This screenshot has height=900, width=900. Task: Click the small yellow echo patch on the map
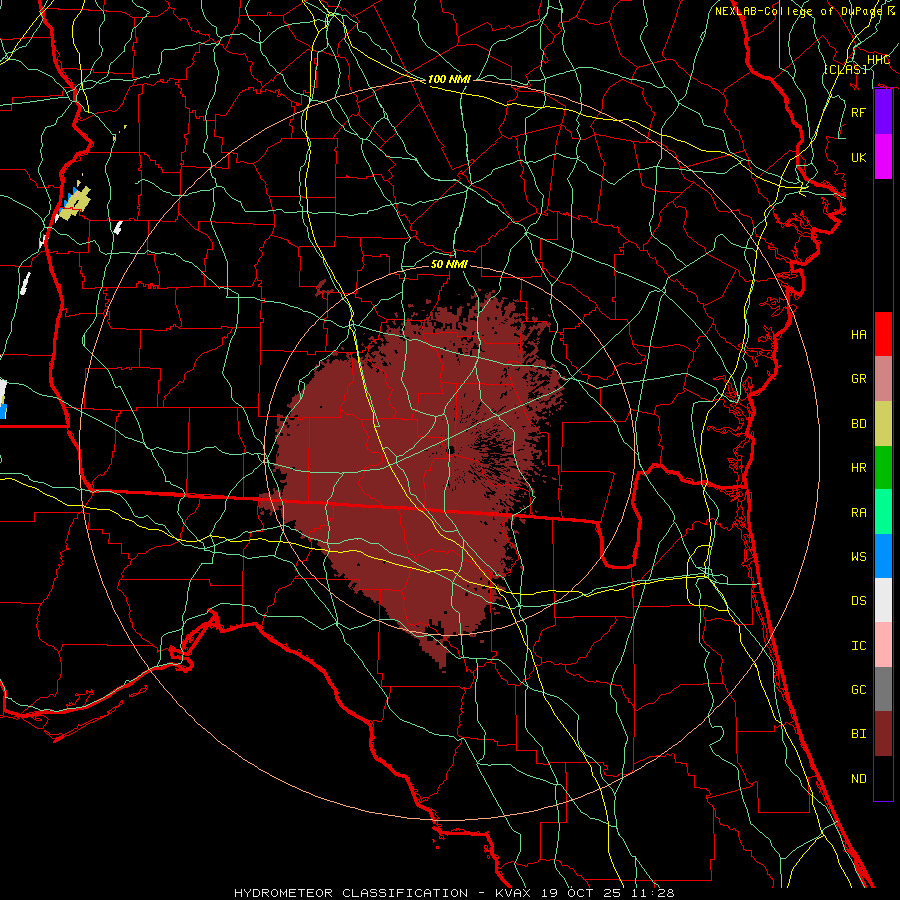point(75,202)
